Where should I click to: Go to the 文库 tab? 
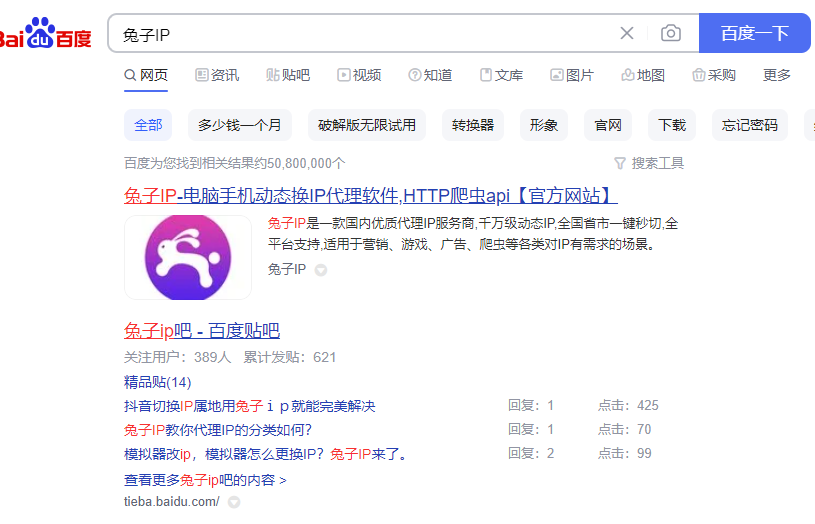[501, 75]
